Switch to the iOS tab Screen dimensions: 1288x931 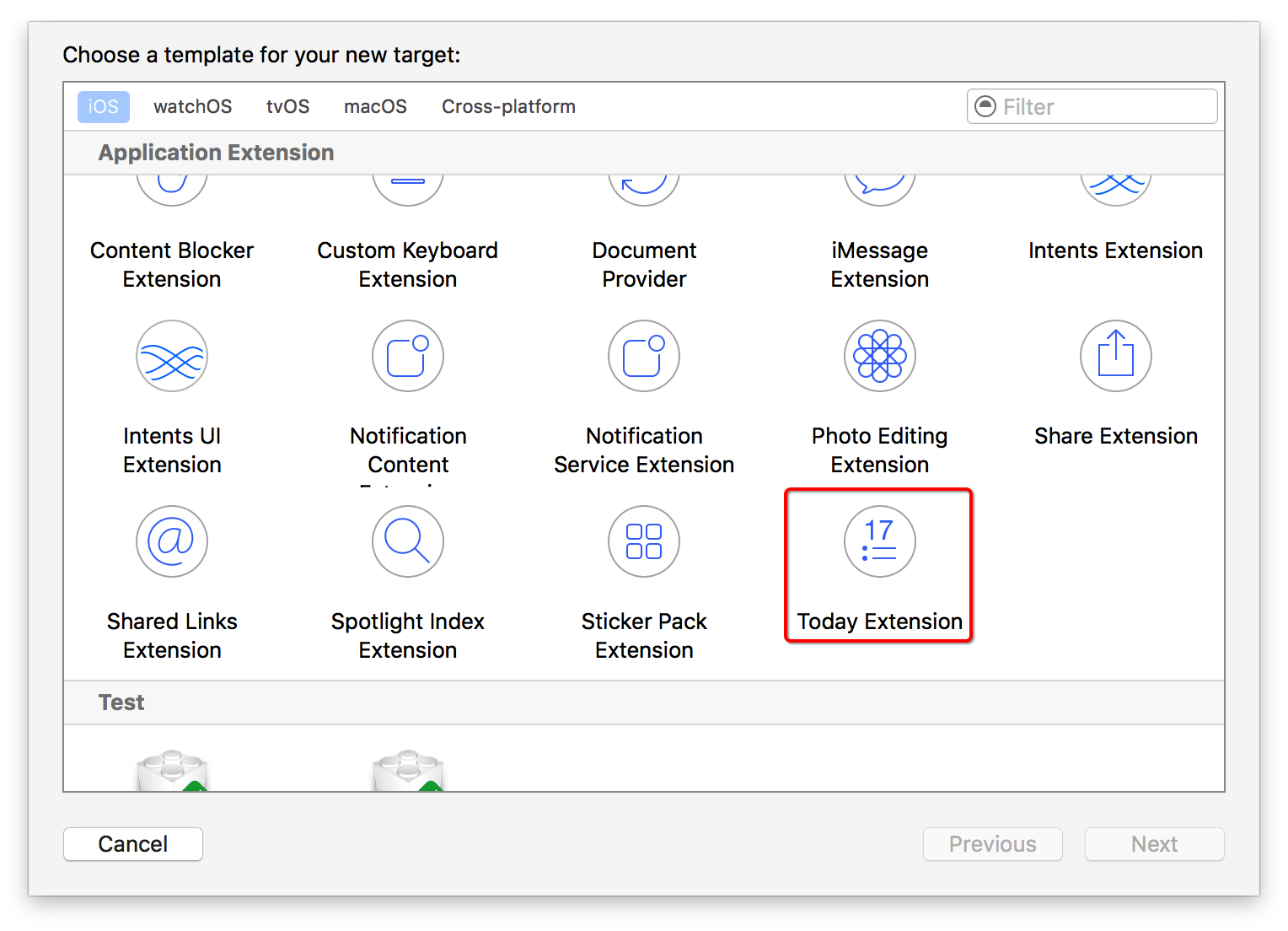coord(104,107)
